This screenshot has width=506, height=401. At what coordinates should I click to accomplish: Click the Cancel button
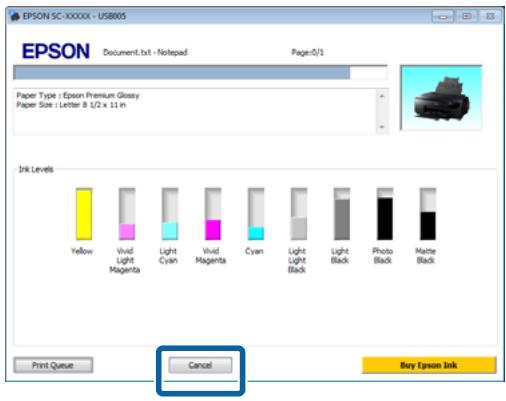pos(200,365)
